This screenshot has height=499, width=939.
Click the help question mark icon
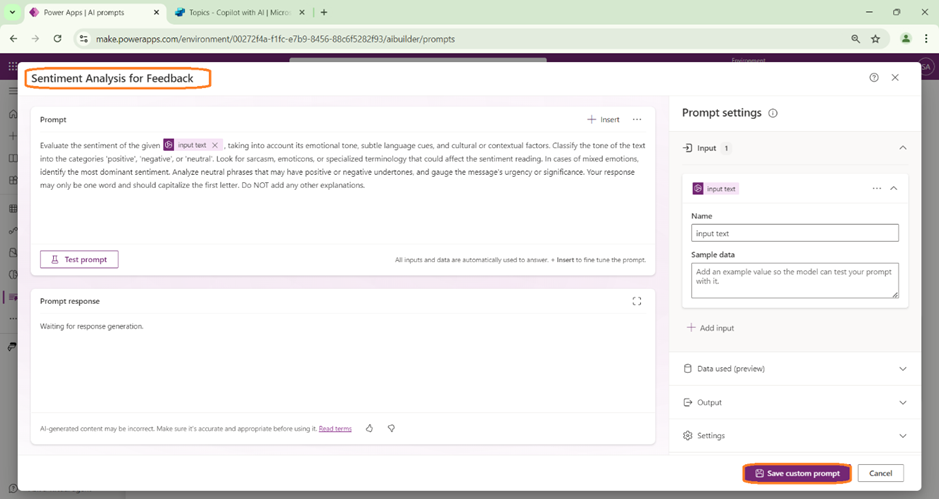pos(874,78)
